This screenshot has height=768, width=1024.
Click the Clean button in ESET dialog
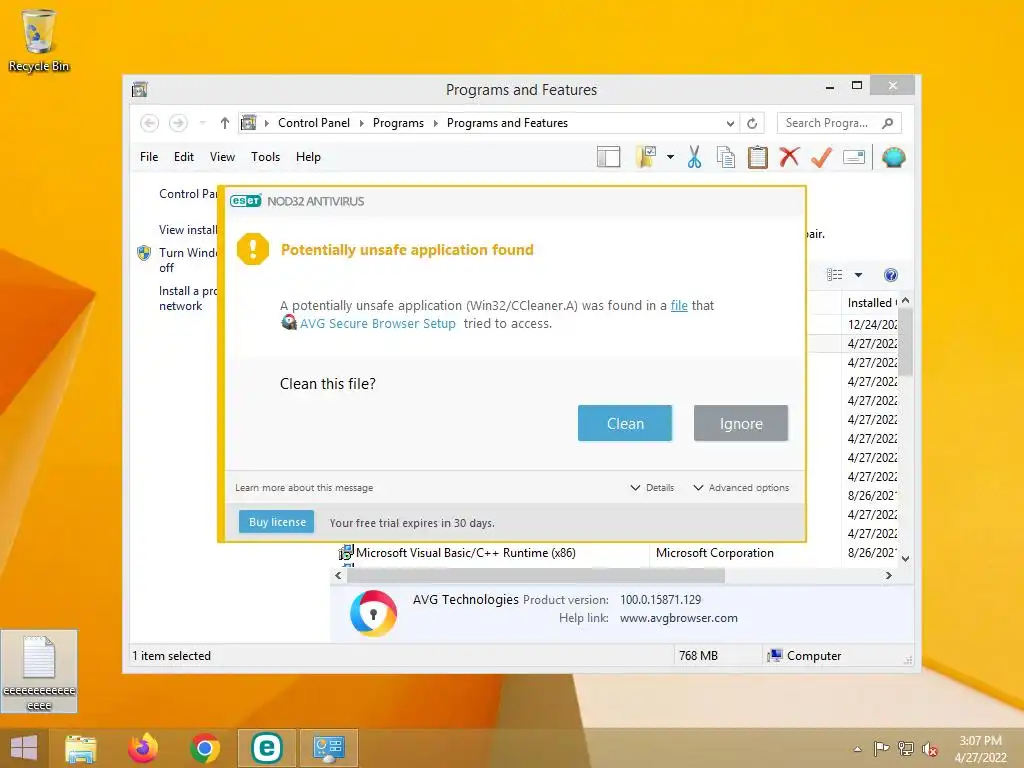(x=625, y=423)
